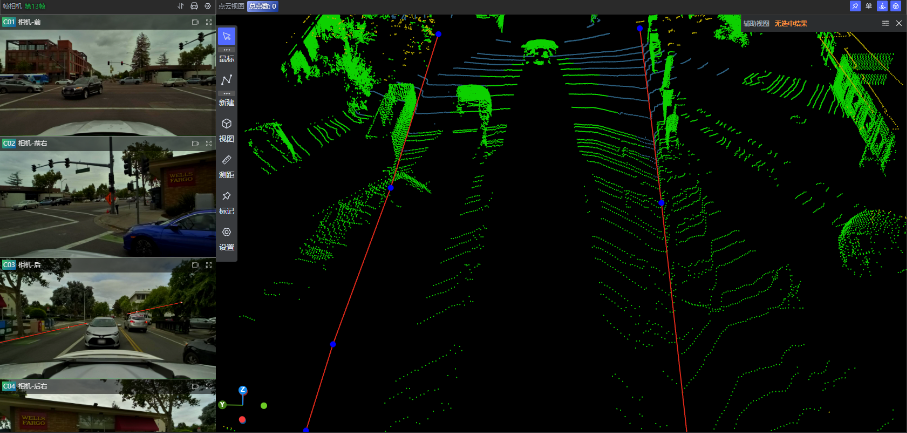Expand C02 camera view to fullscreen
The width and height of the screenshot is (907, 433).
208,143
